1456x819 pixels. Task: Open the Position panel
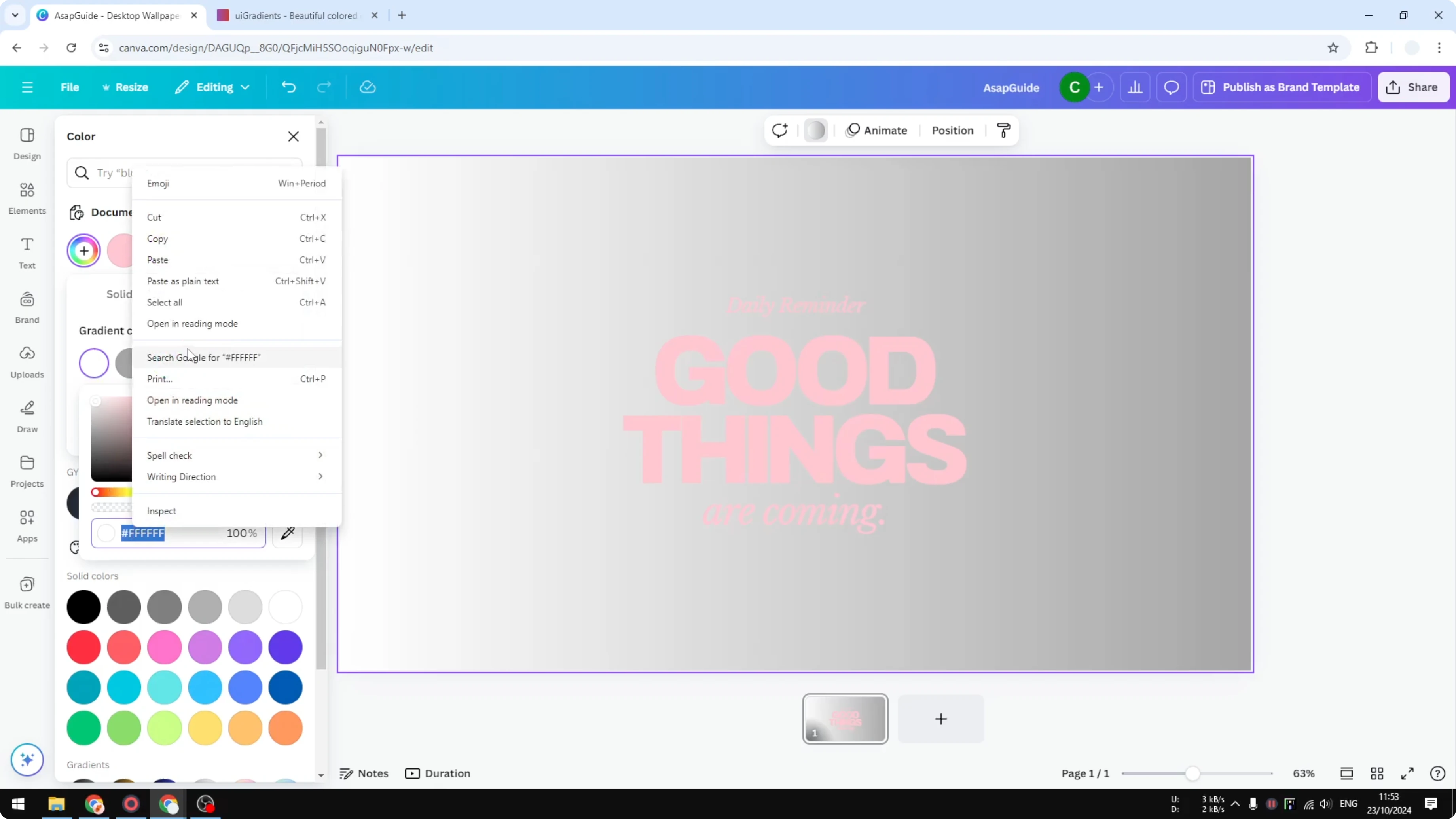[952, 131]
